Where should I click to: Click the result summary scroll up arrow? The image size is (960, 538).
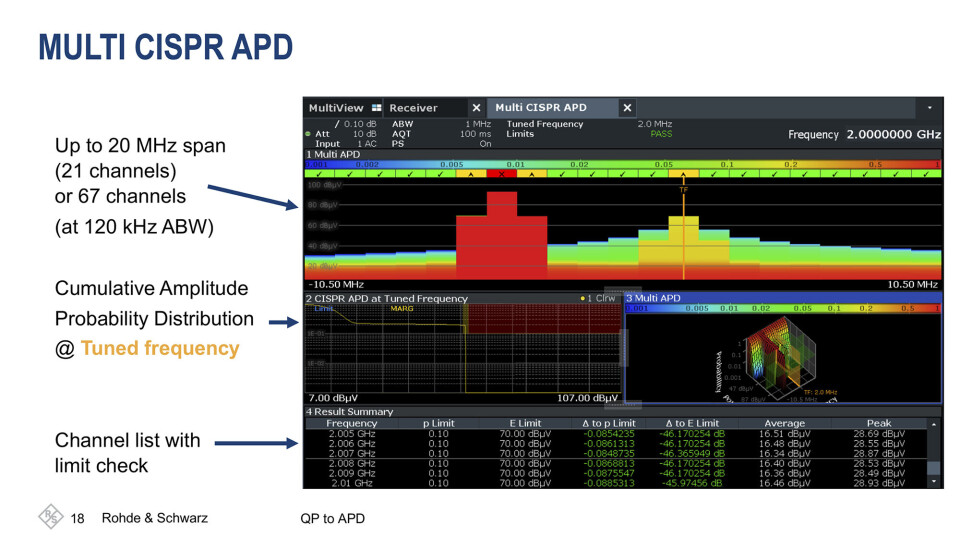(934, 424)
